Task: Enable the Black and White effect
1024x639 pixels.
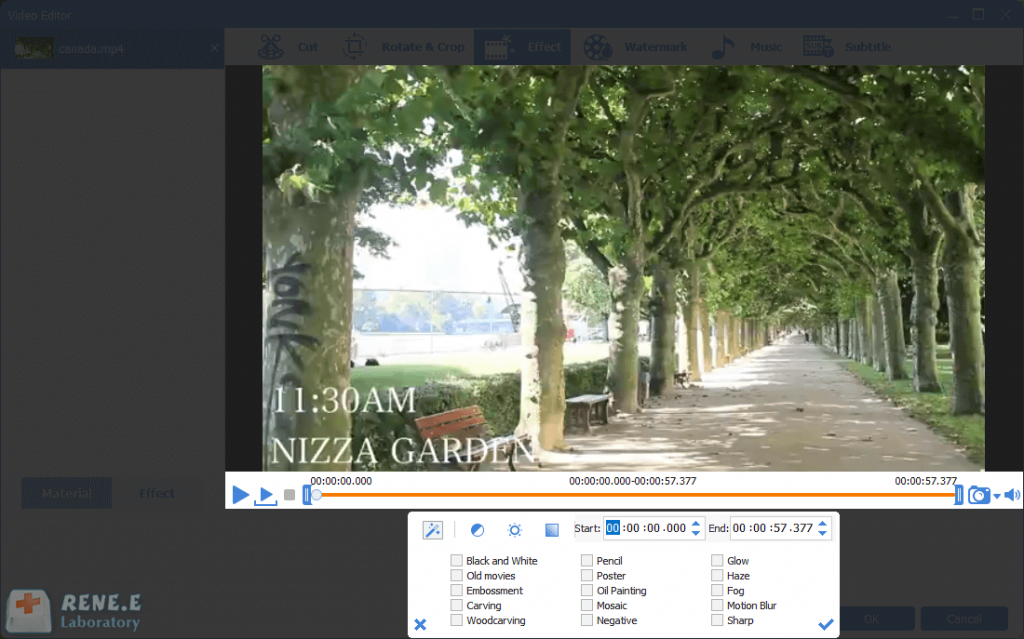Action: [x=457, y=561]
